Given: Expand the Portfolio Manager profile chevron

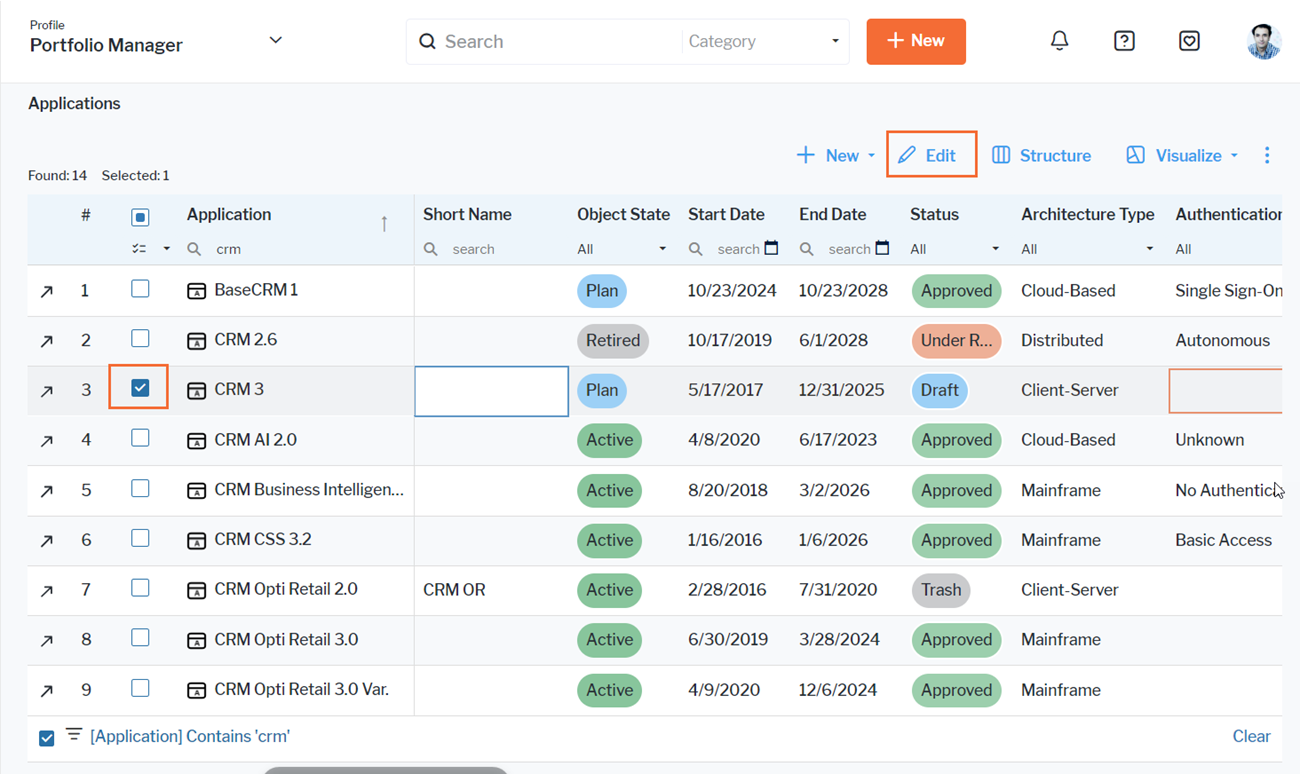Looking at the screenshot, I should [275, 40].
